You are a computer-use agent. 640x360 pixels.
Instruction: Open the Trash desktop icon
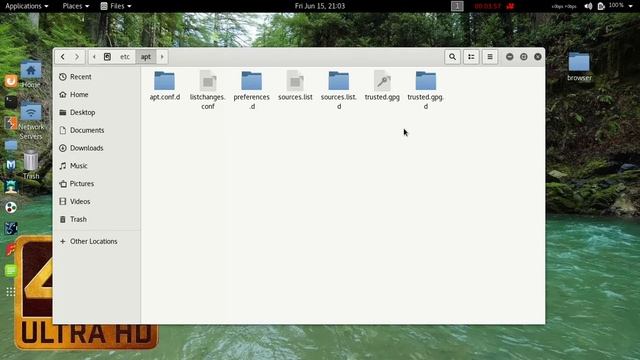point(31,165)
